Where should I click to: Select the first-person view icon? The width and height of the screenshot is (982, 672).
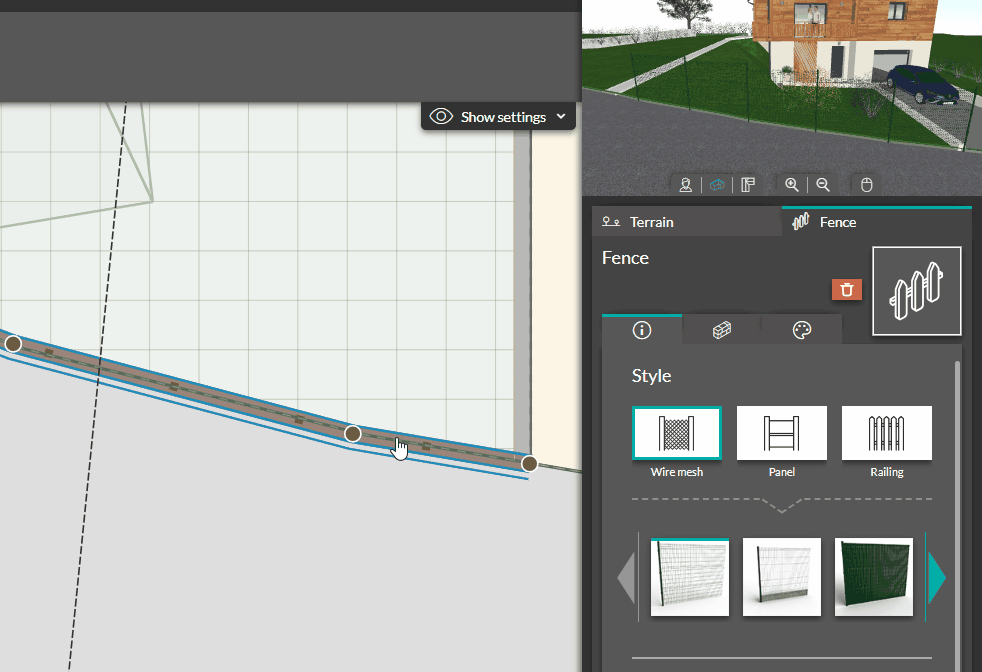(x=685, y=184)
